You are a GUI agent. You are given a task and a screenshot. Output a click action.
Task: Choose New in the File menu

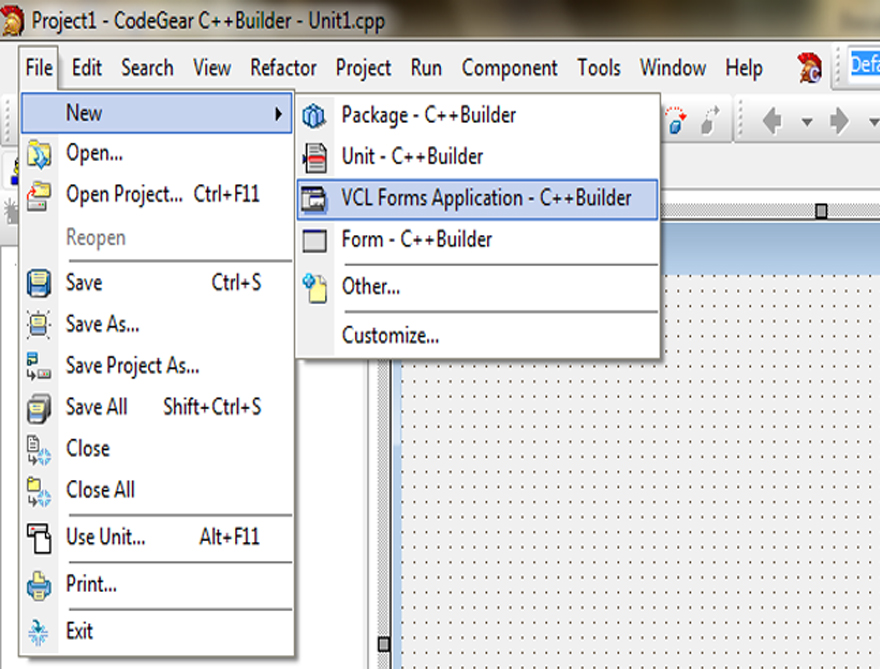[x=157, y=113]
